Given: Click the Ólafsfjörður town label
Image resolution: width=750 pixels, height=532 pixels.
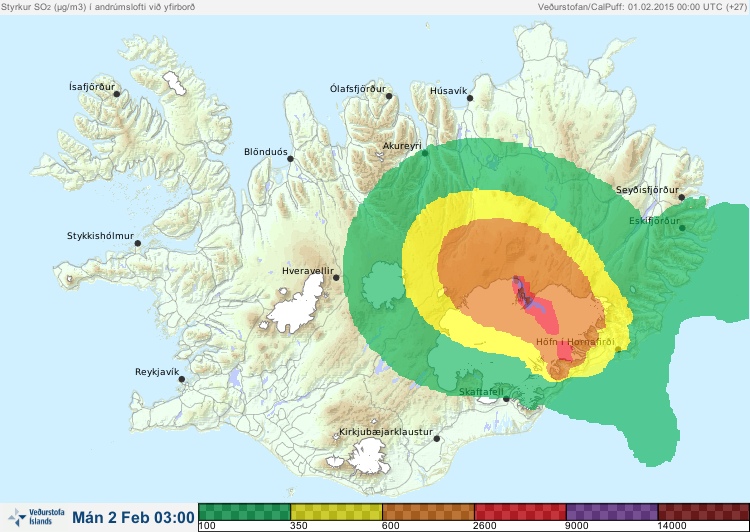Looking at the screenshot, I should pos(358,89).
